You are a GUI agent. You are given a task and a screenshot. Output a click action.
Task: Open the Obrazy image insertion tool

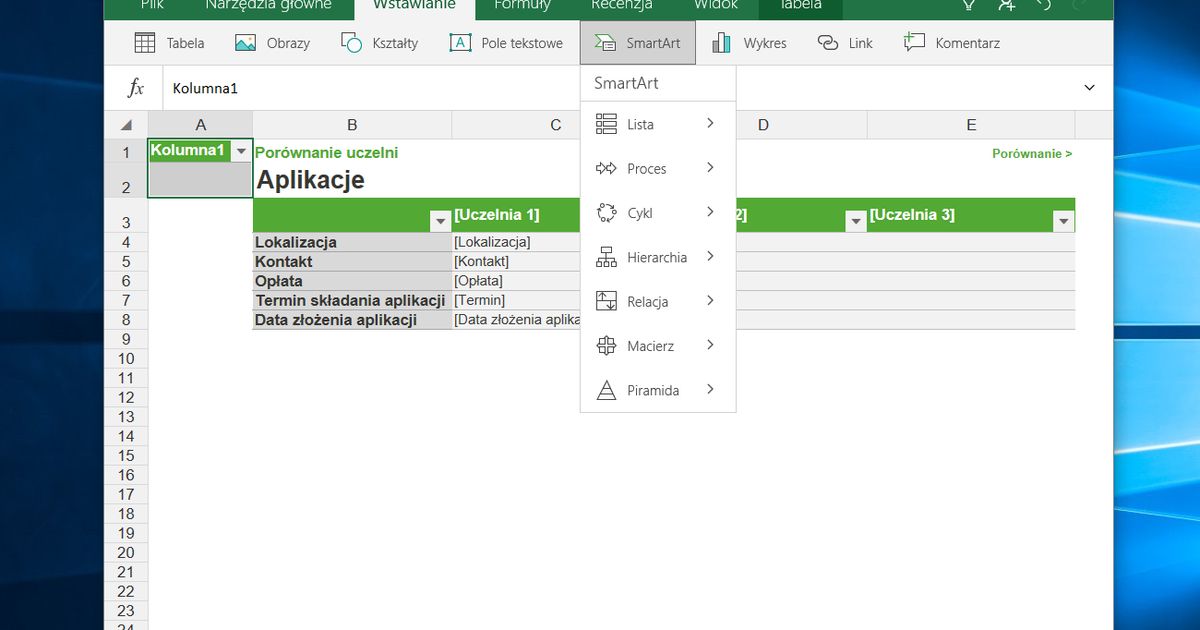pos(272,42)
